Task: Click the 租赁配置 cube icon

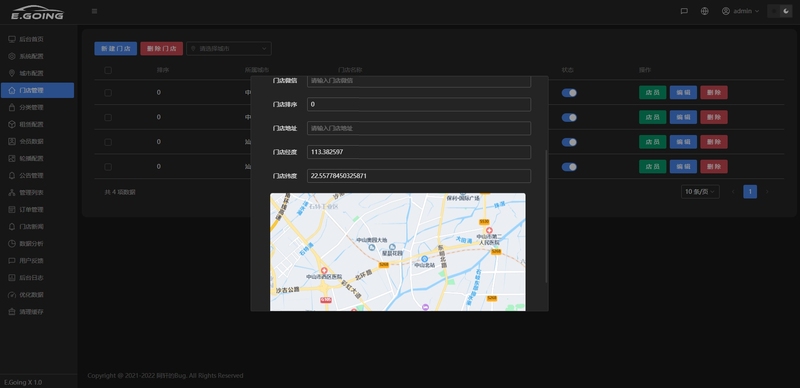Action: [x=12, y=124]
